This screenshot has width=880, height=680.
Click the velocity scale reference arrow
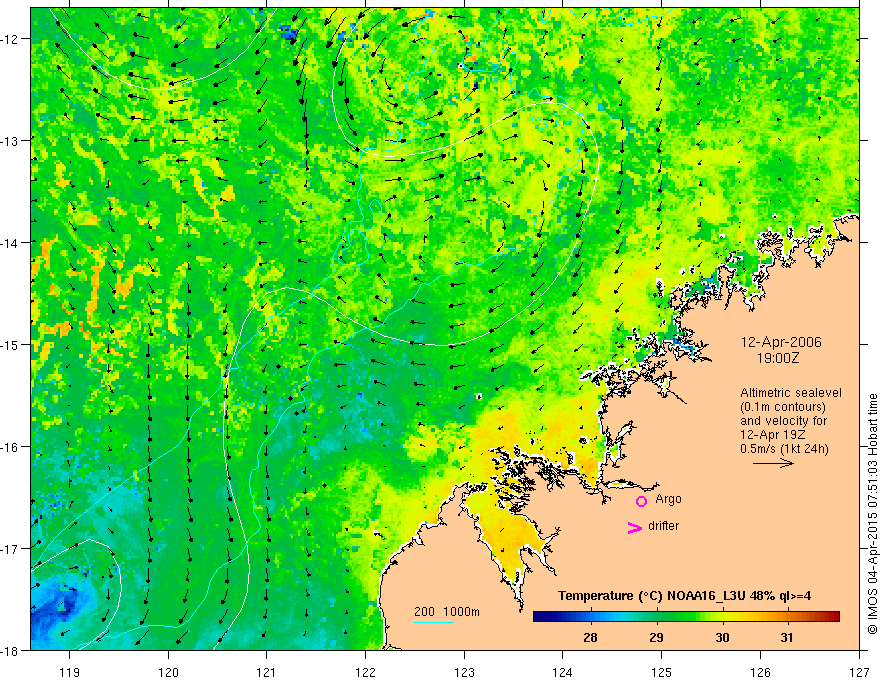coord(773,463)
